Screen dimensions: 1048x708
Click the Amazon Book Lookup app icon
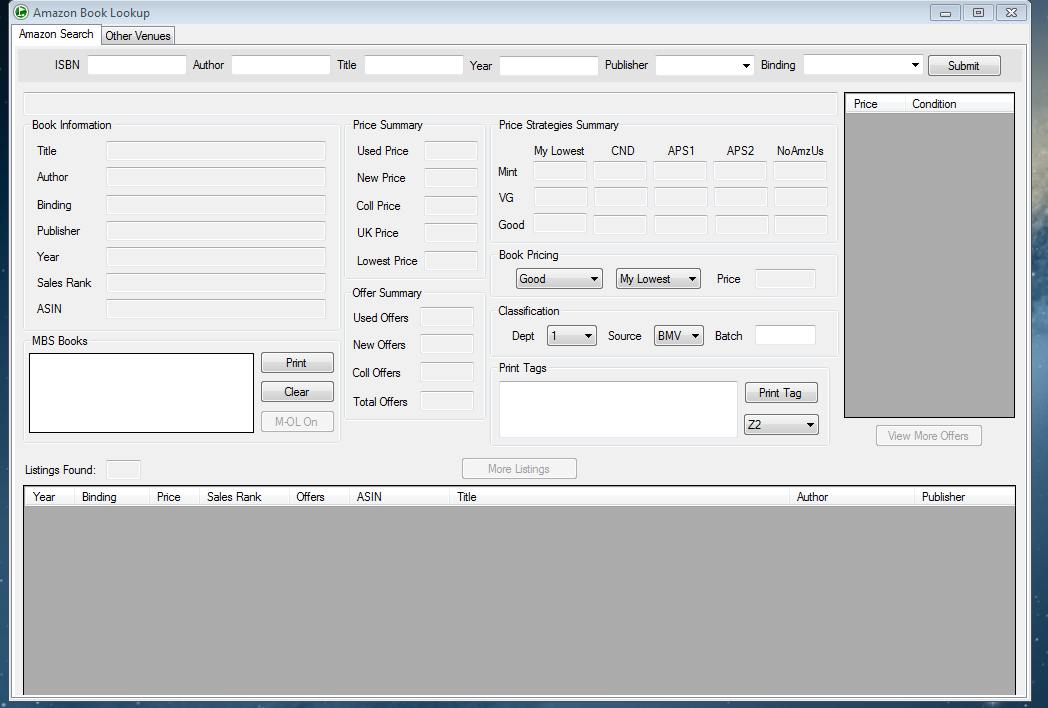click(x=21, y=12)
